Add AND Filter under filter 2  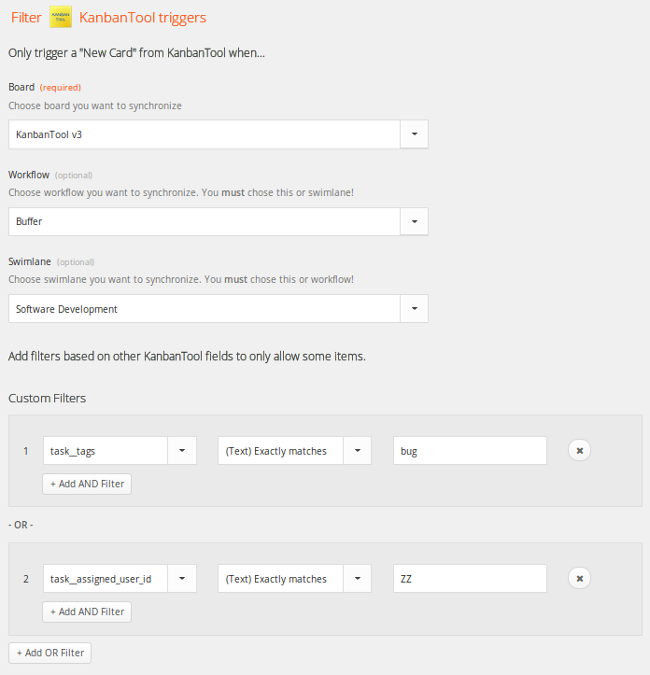87,612
